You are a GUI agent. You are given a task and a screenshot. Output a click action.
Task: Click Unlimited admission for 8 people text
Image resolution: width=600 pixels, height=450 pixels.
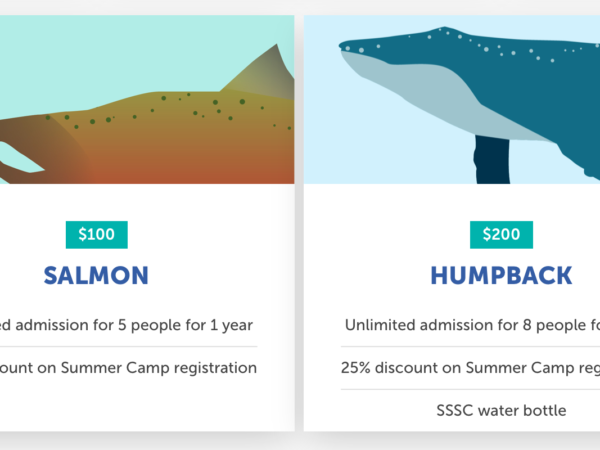click(472, 325)
